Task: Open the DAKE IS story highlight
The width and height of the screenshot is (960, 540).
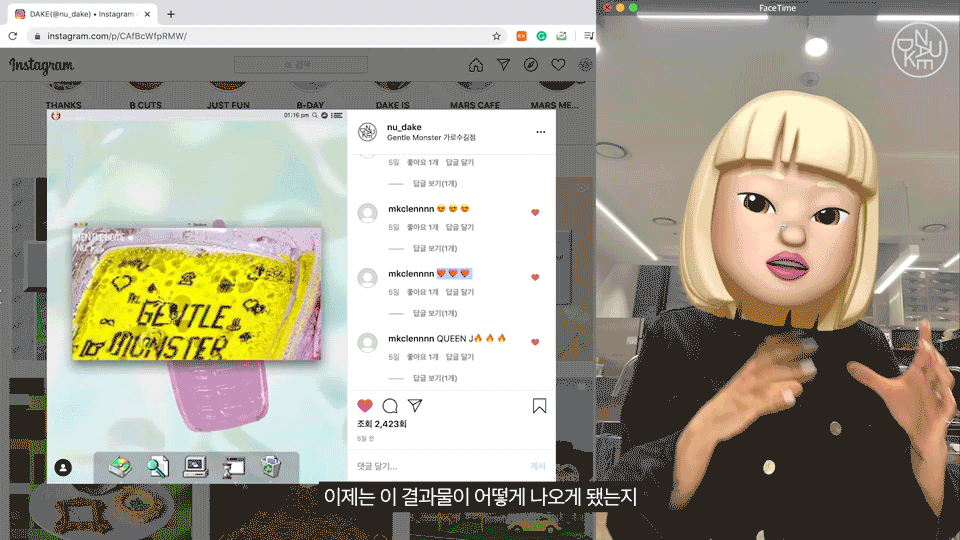Action: coord(392,96)
